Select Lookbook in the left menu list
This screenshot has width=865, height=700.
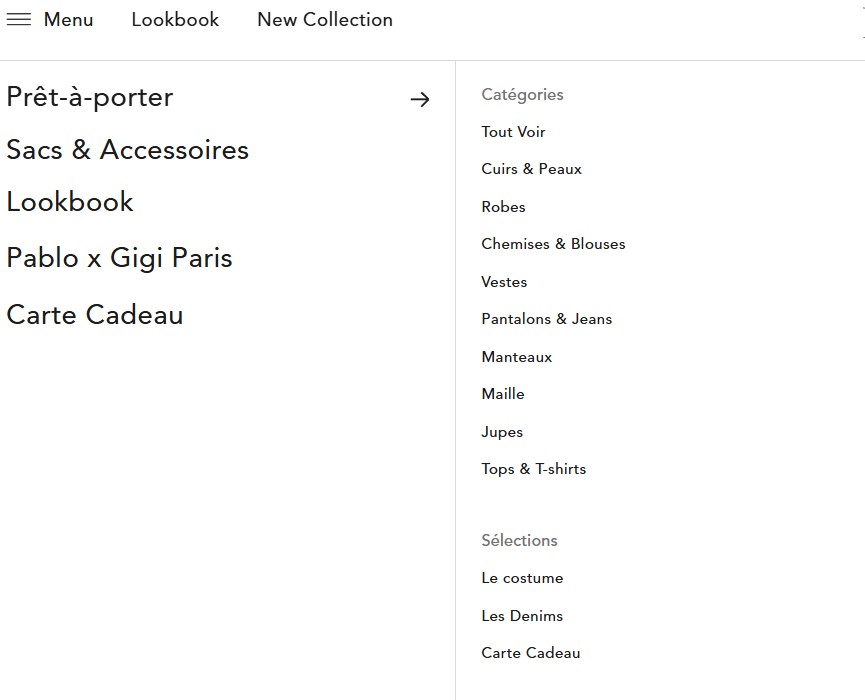(70, 202)
